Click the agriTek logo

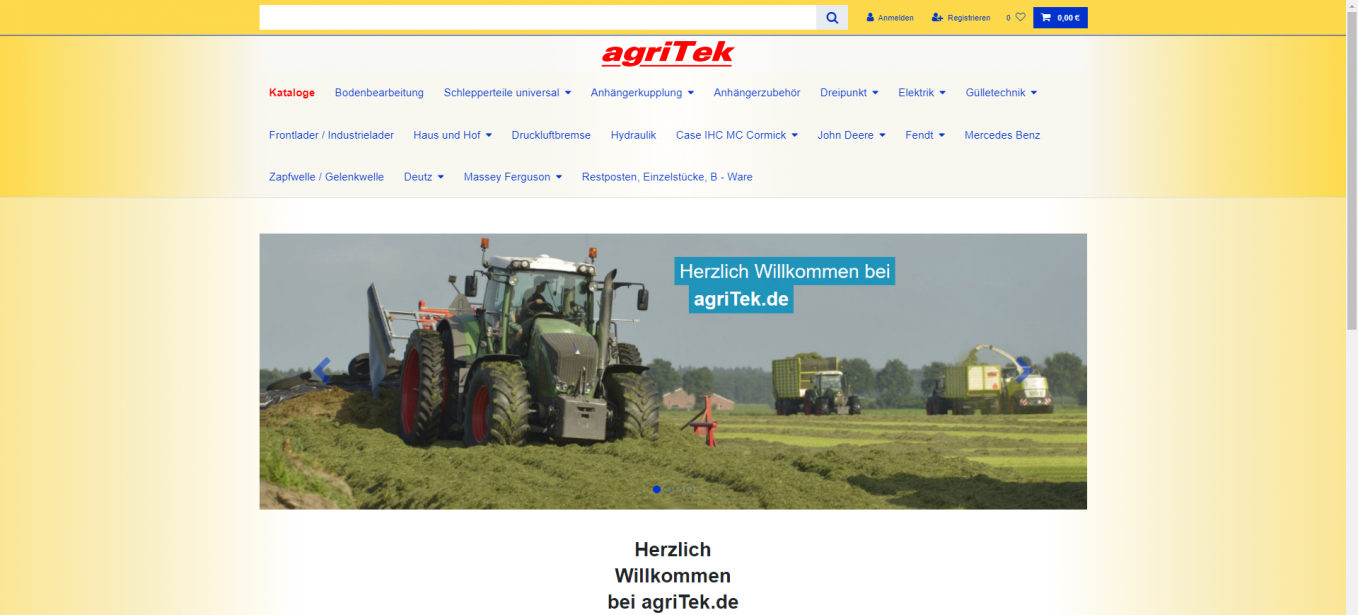(x=668, y=54)
